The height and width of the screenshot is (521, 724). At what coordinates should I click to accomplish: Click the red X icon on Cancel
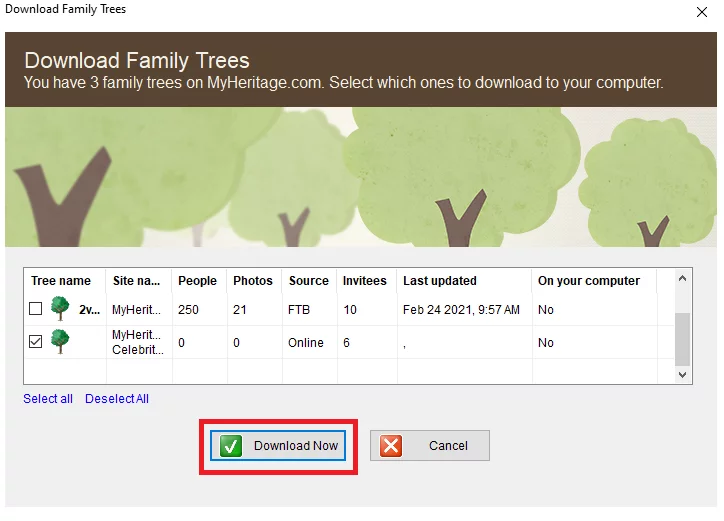pyautogui.click(x=391, y=446)
